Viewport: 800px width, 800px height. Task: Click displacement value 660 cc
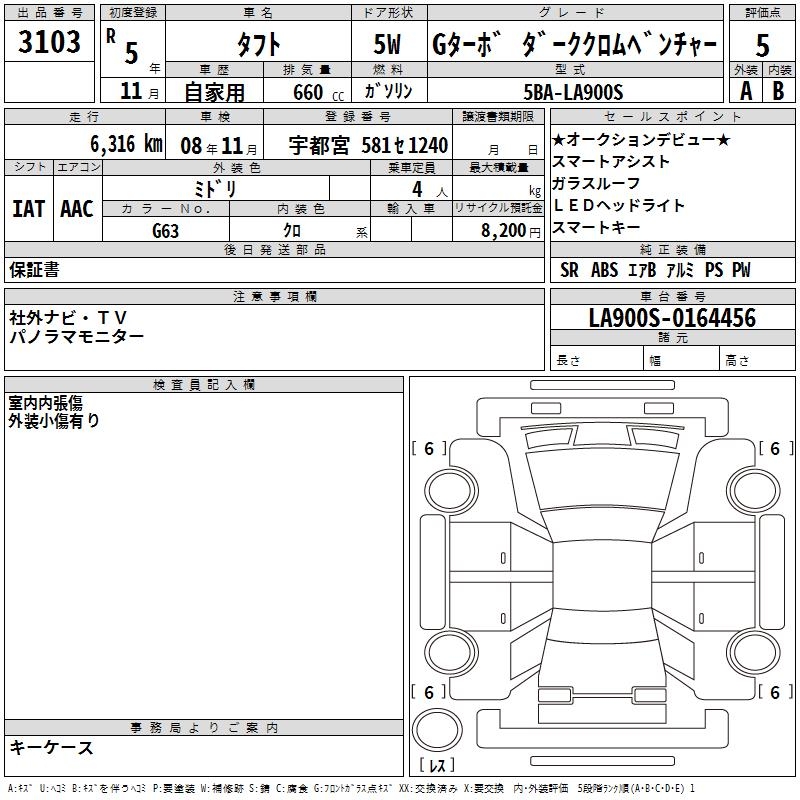[x=318, y=92]
